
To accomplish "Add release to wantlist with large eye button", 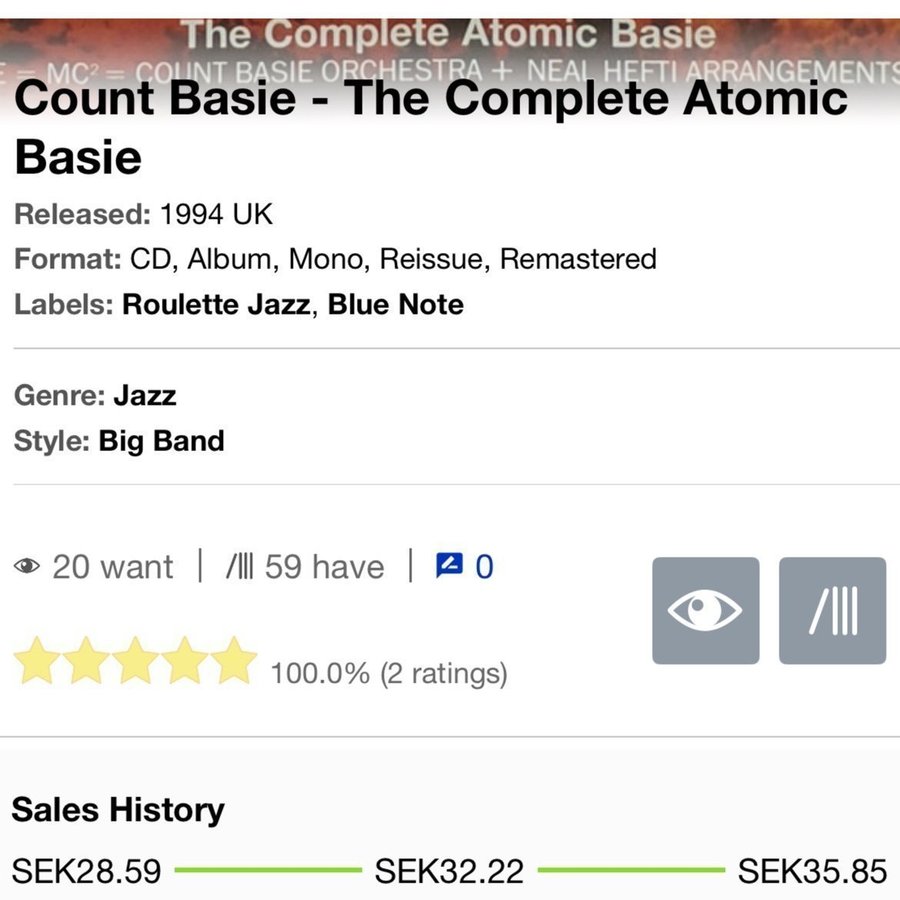I will [705, 611].
